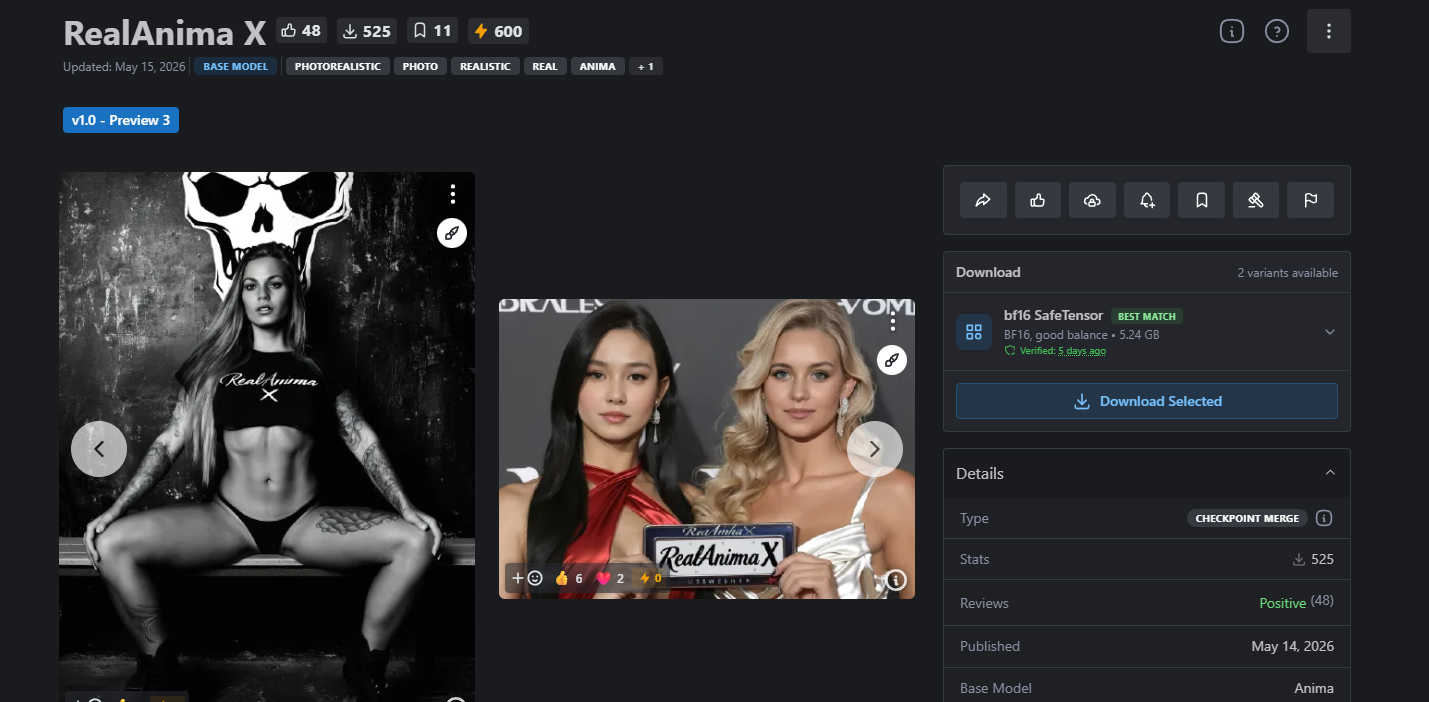
Task: Click the like count badge showing 48
Action: coord(301,31)
